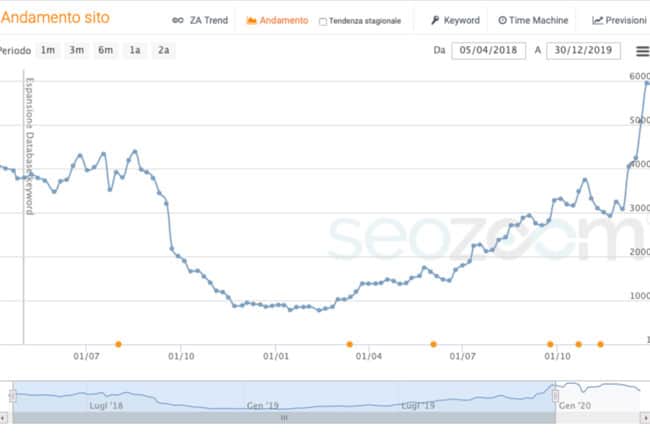This screenshot has width=650, height=433.
Task: Switch to the ZA Trend tab
Action: [x=202, y=20]
